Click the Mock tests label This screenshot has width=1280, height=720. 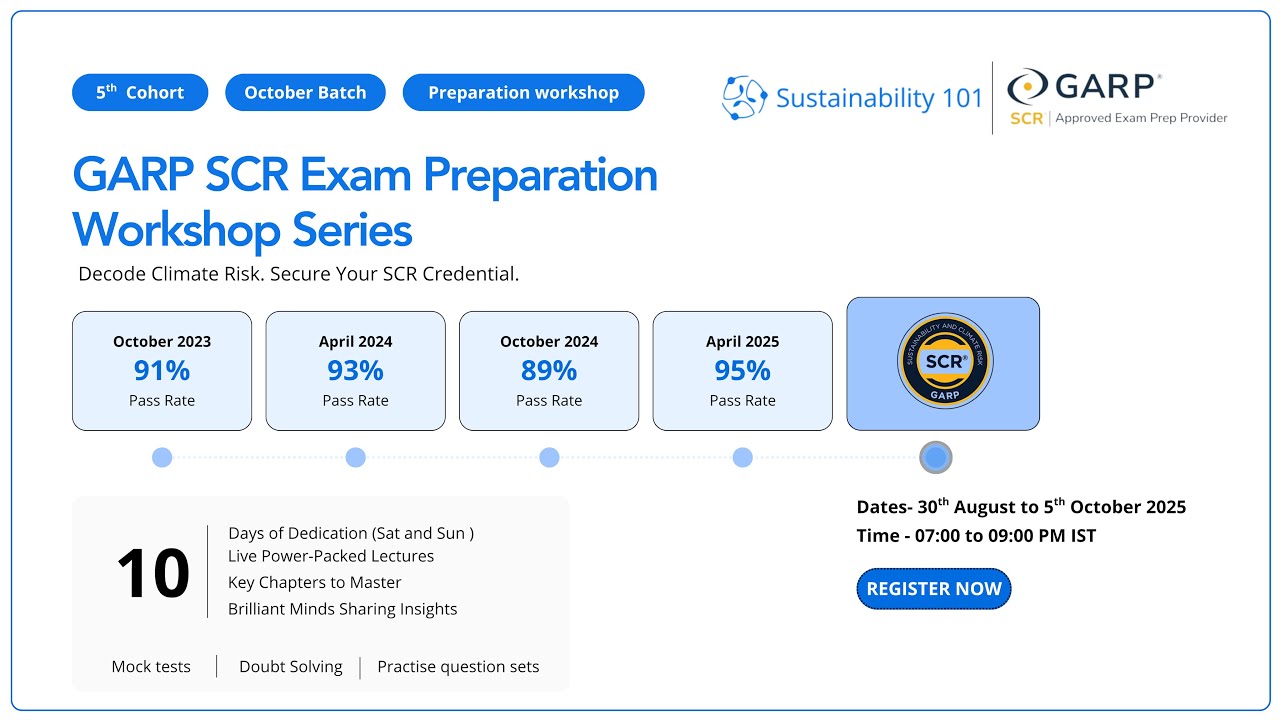151,667
